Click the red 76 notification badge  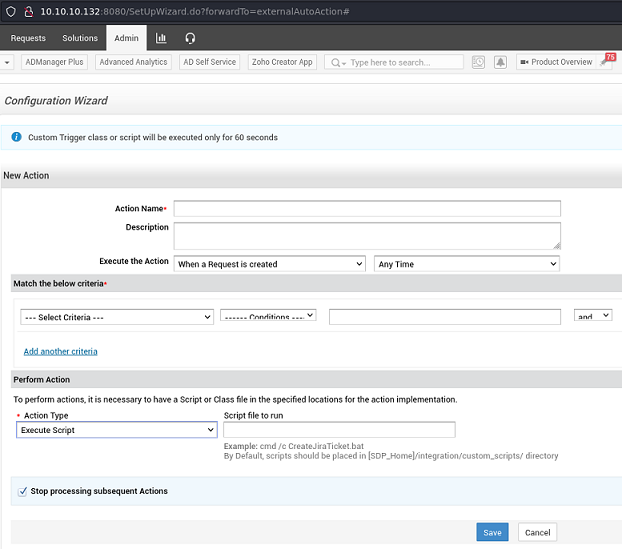(610, 58)
